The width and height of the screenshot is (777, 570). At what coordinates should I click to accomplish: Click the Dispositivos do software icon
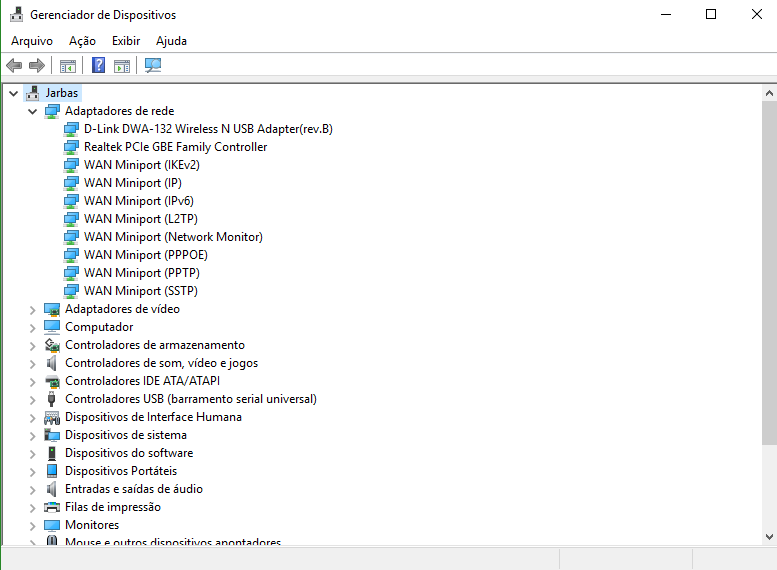coord(52,453)
